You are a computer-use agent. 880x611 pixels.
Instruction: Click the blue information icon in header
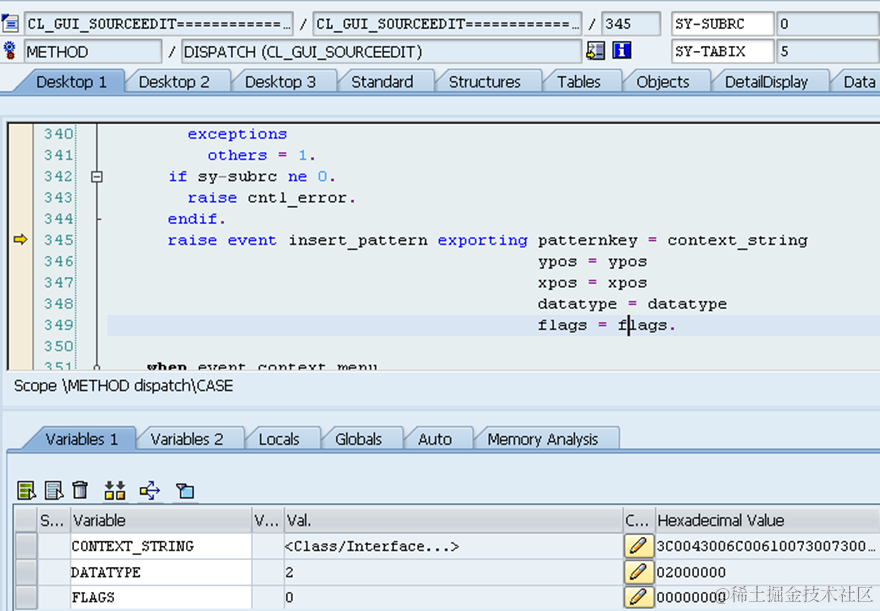(x=621, y=50)
